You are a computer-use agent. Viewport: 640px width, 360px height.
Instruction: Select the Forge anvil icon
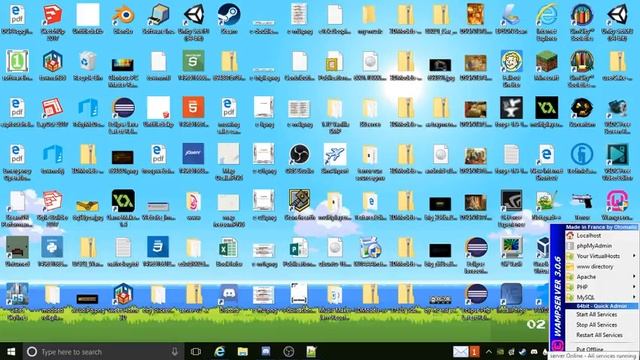(511, 108)
